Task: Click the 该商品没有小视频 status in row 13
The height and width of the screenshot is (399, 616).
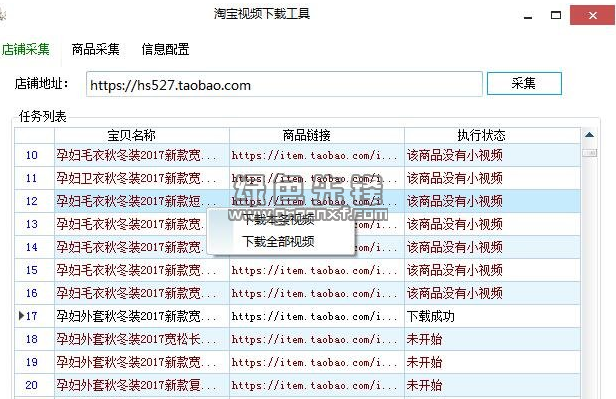Action: coord(455,224)
